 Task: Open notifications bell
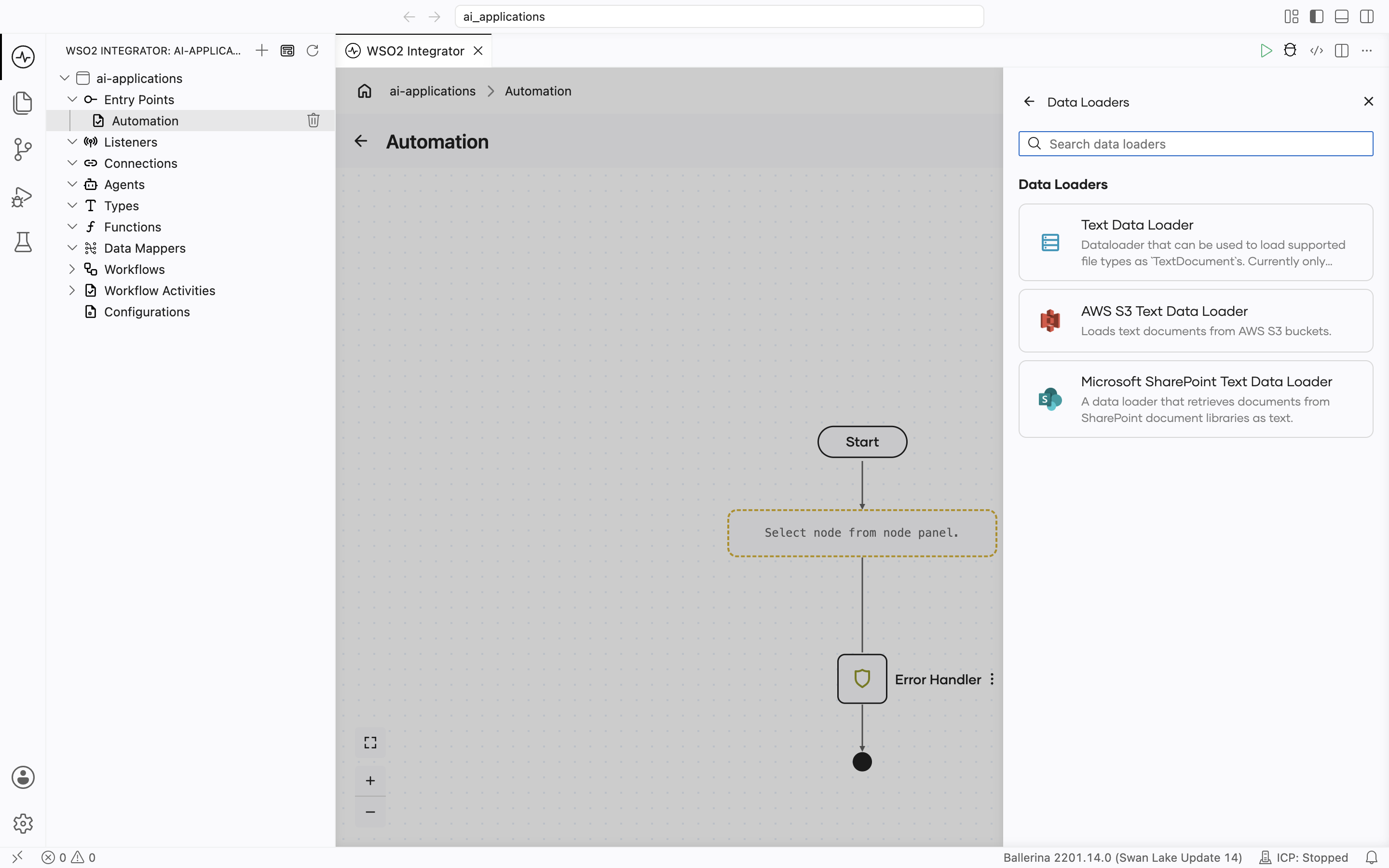point(1371,857)
